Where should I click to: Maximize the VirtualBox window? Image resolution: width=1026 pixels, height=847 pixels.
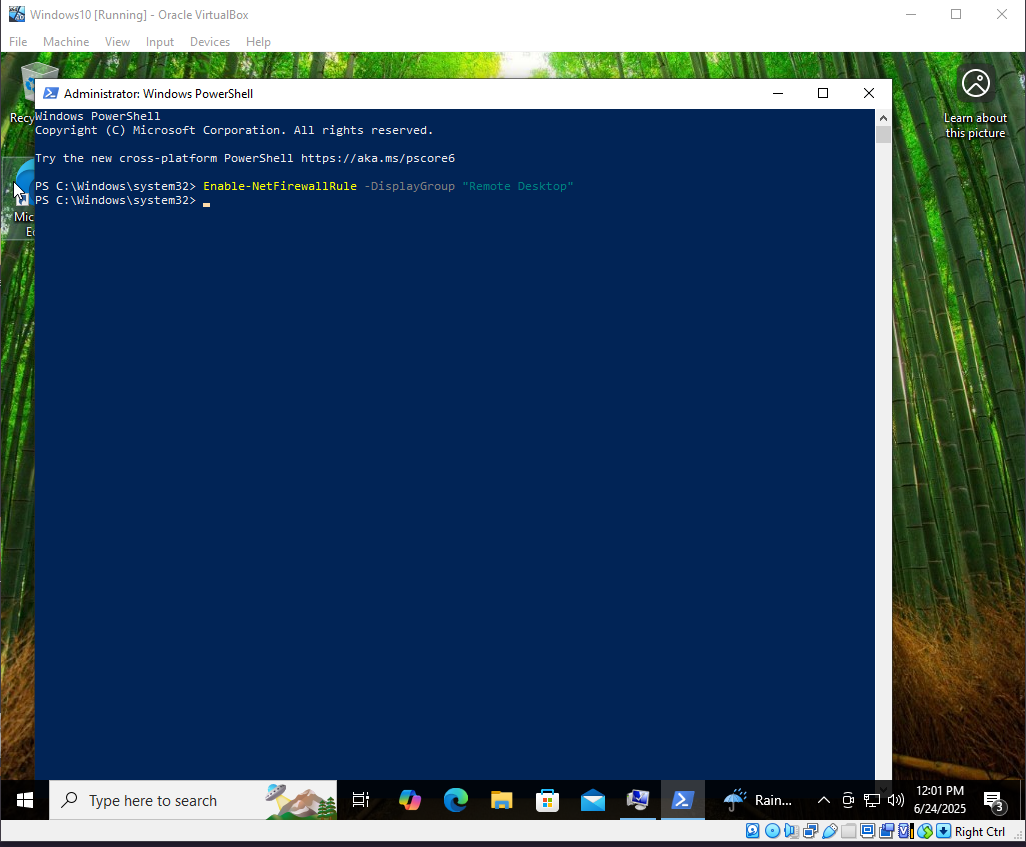pyautogui.click(x=956, y=14)
